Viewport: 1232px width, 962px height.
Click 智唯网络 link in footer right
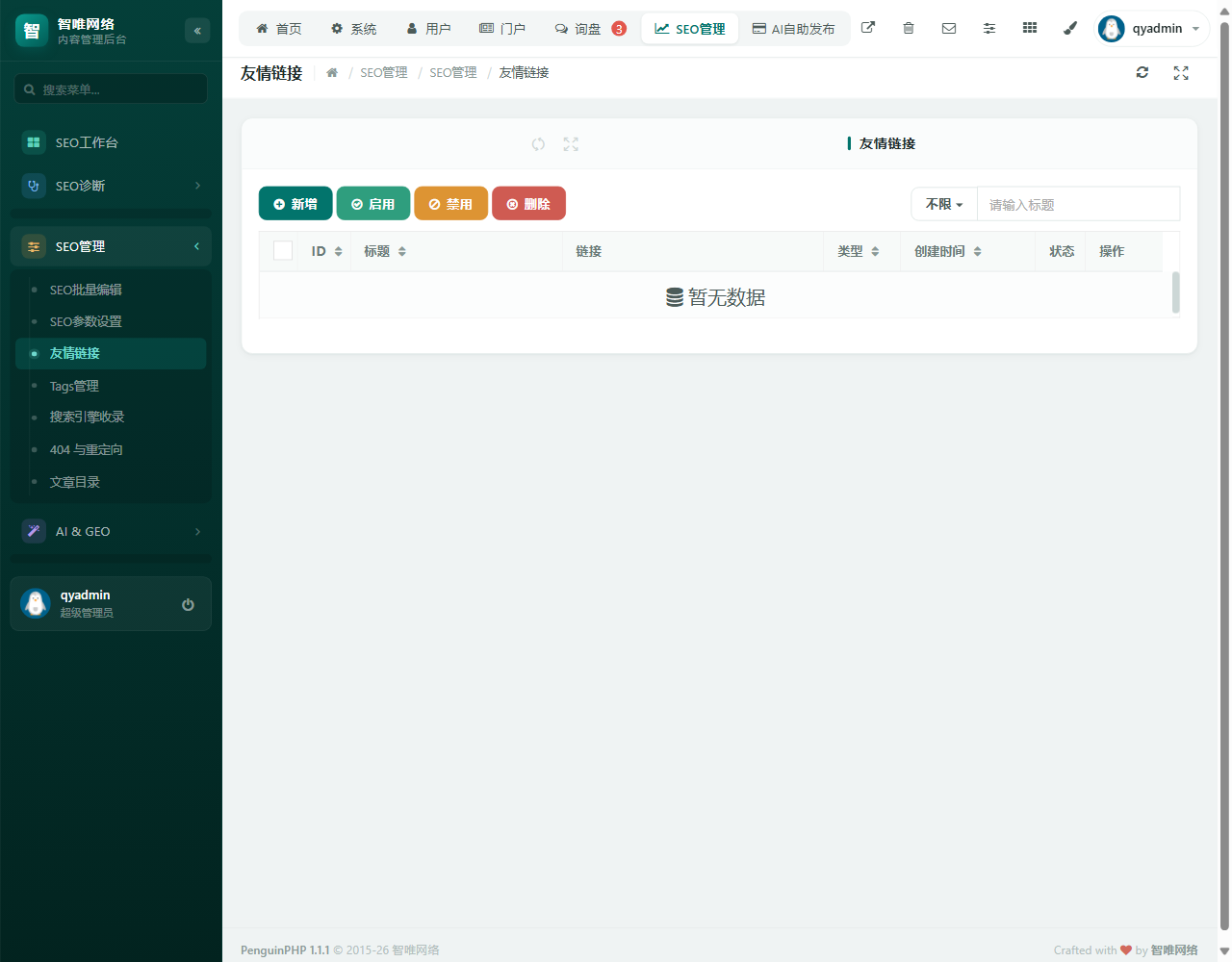point(1174,949)
